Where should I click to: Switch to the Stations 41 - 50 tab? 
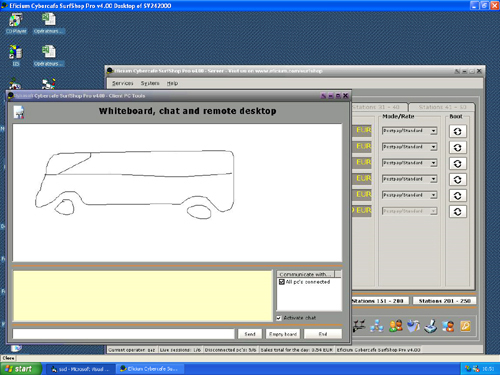pos(442,107)
